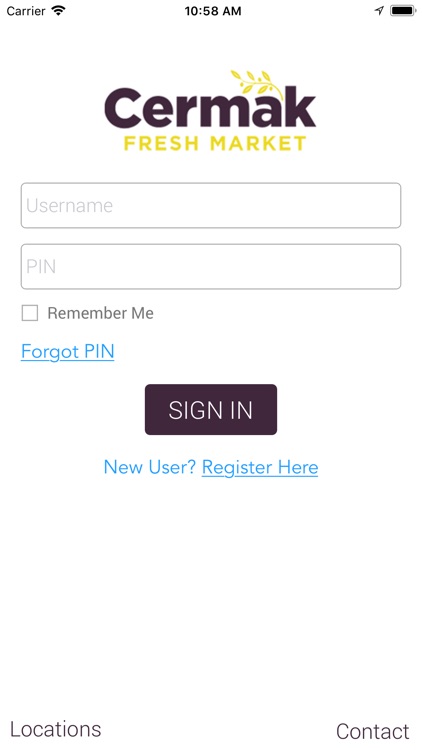Click the yellow FRESH MARKET tagline

215,143
